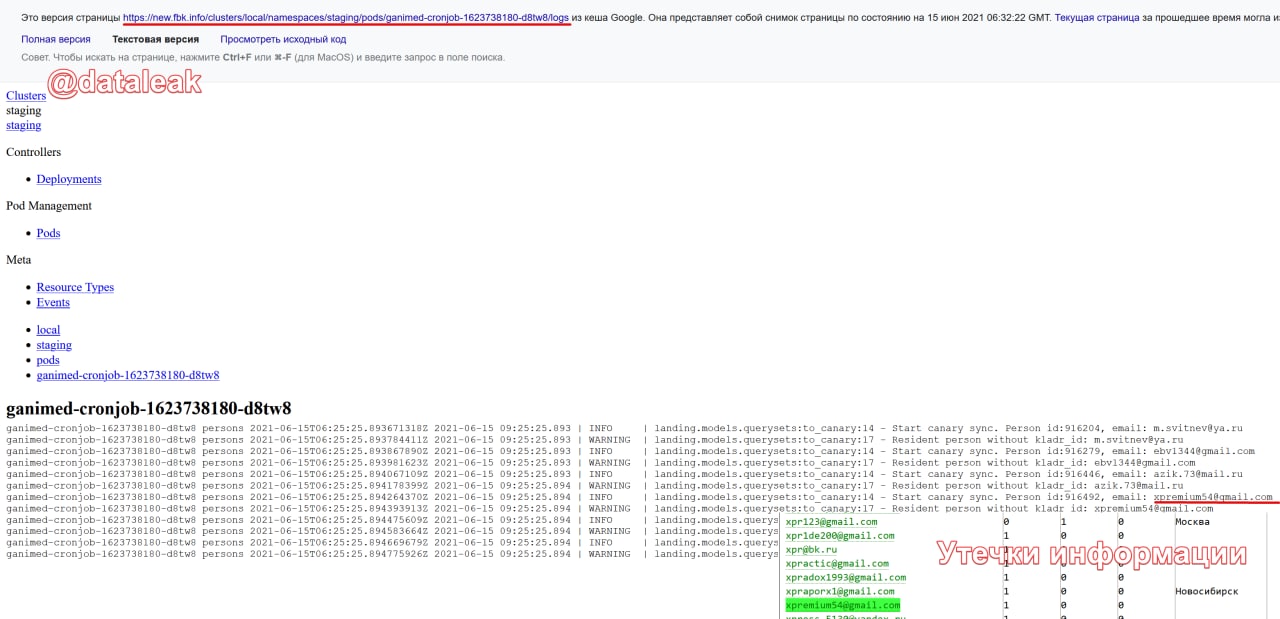Click the underlined xpremium54@gmail.com in the INFO line
This screenshot has height=619, width=1280.
(1213, 497)
